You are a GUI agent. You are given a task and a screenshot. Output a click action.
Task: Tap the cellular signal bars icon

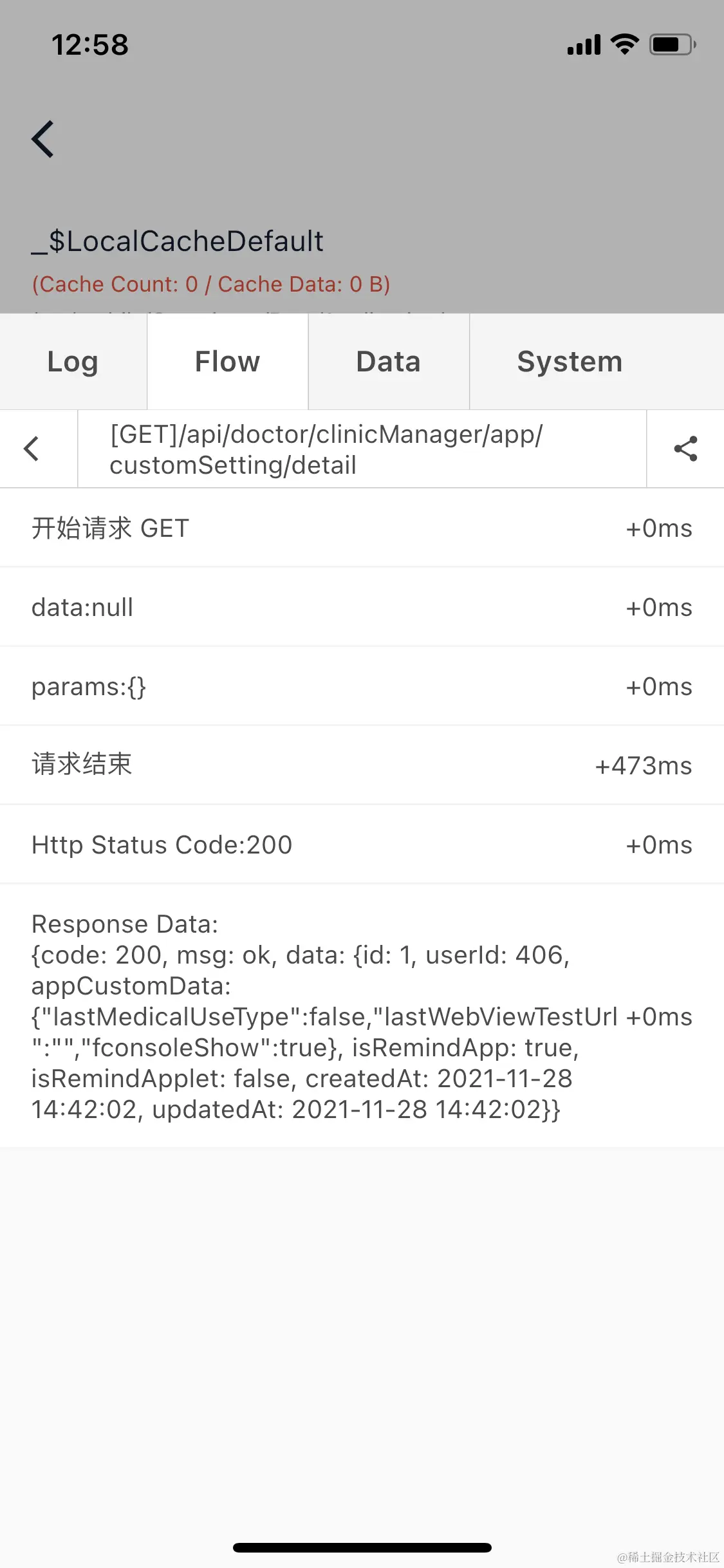[x=584, y=45]
